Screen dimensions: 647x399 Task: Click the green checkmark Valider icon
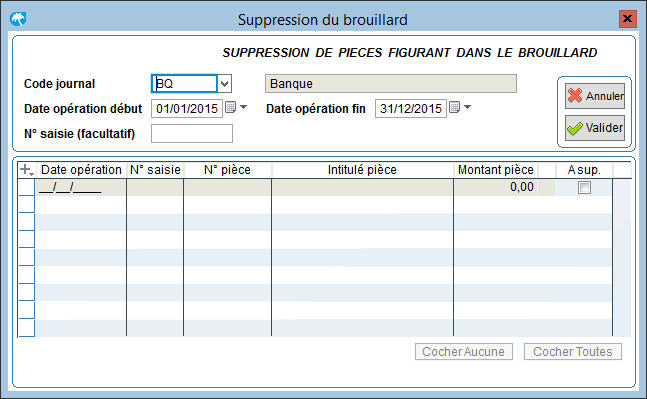[x=575, y=128]
